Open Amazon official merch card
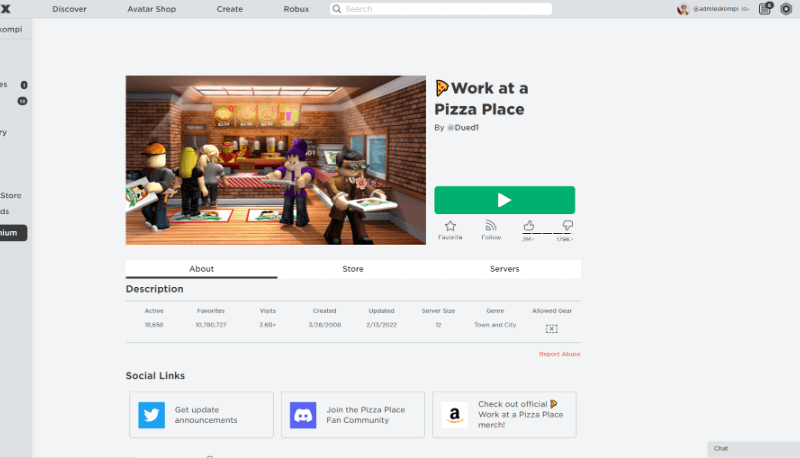This screenshot has height=458, width=800. click(505, 415)
